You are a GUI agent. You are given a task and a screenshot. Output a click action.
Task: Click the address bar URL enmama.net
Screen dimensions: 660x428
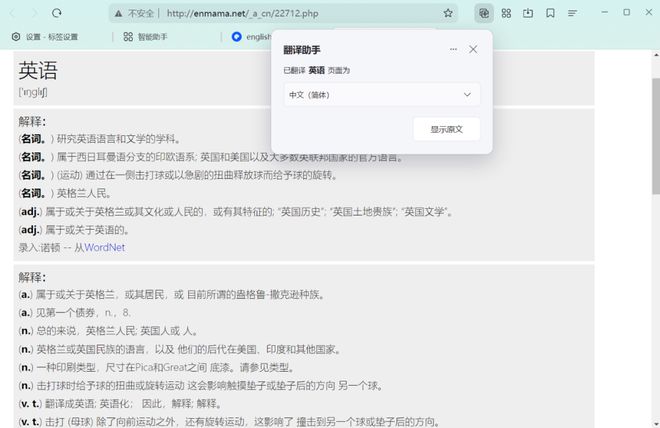242,13
